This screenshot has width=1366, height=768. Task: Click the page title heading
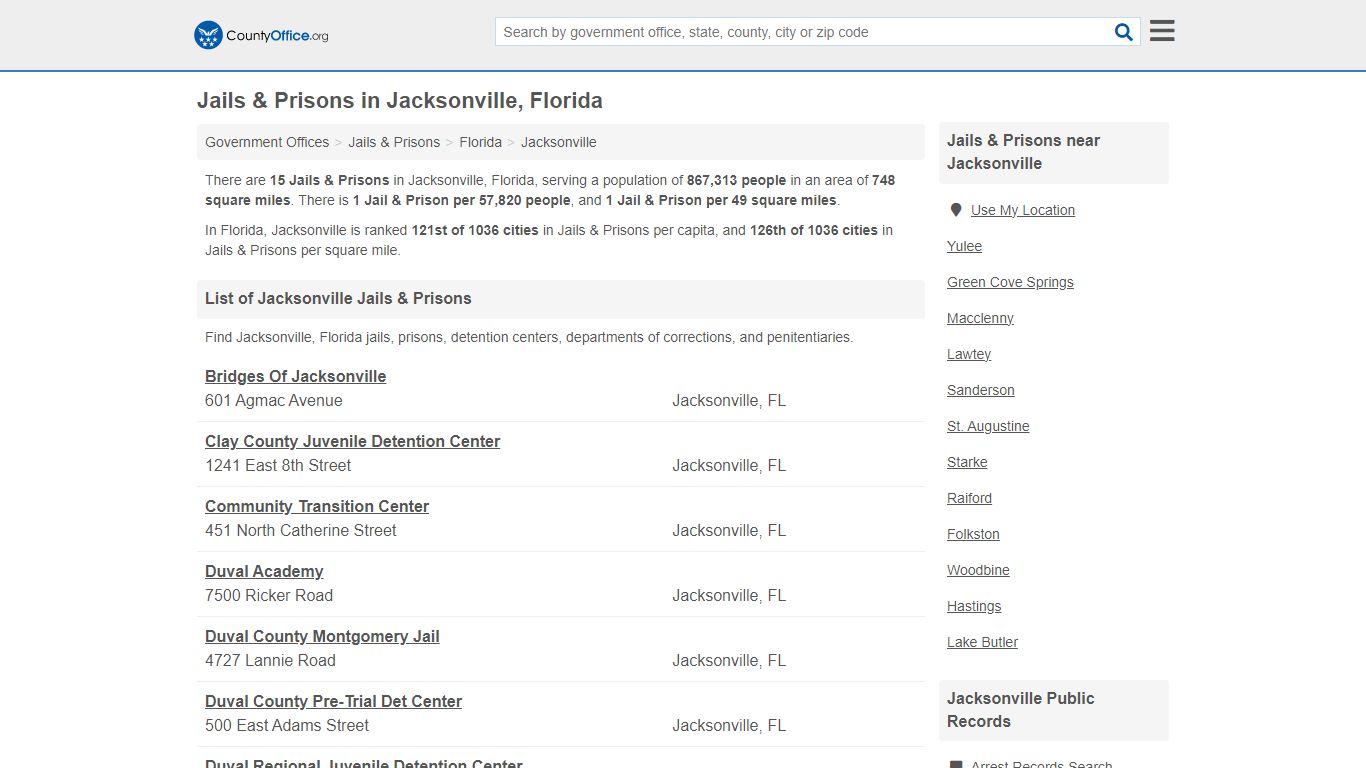pyautogui.click(x=400, y=101)
